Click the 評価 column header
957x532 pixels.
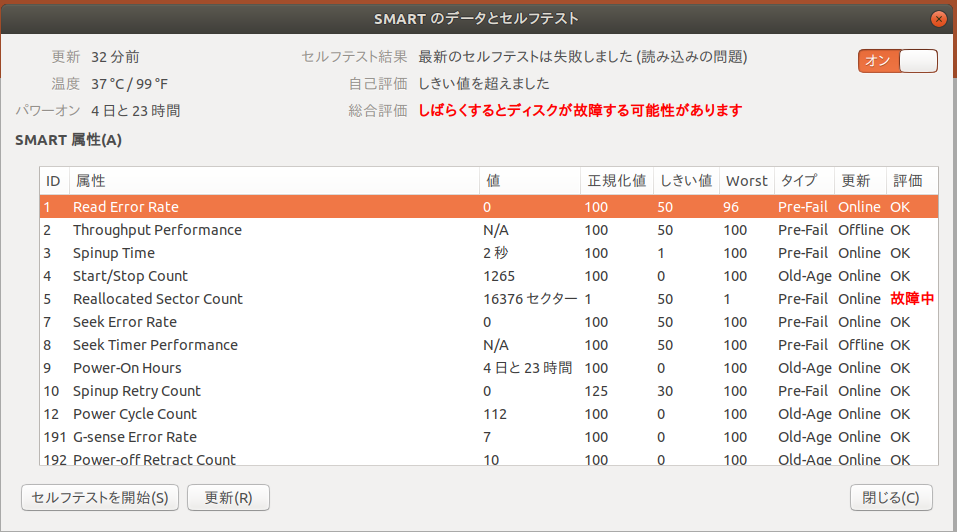pos(912,181)
